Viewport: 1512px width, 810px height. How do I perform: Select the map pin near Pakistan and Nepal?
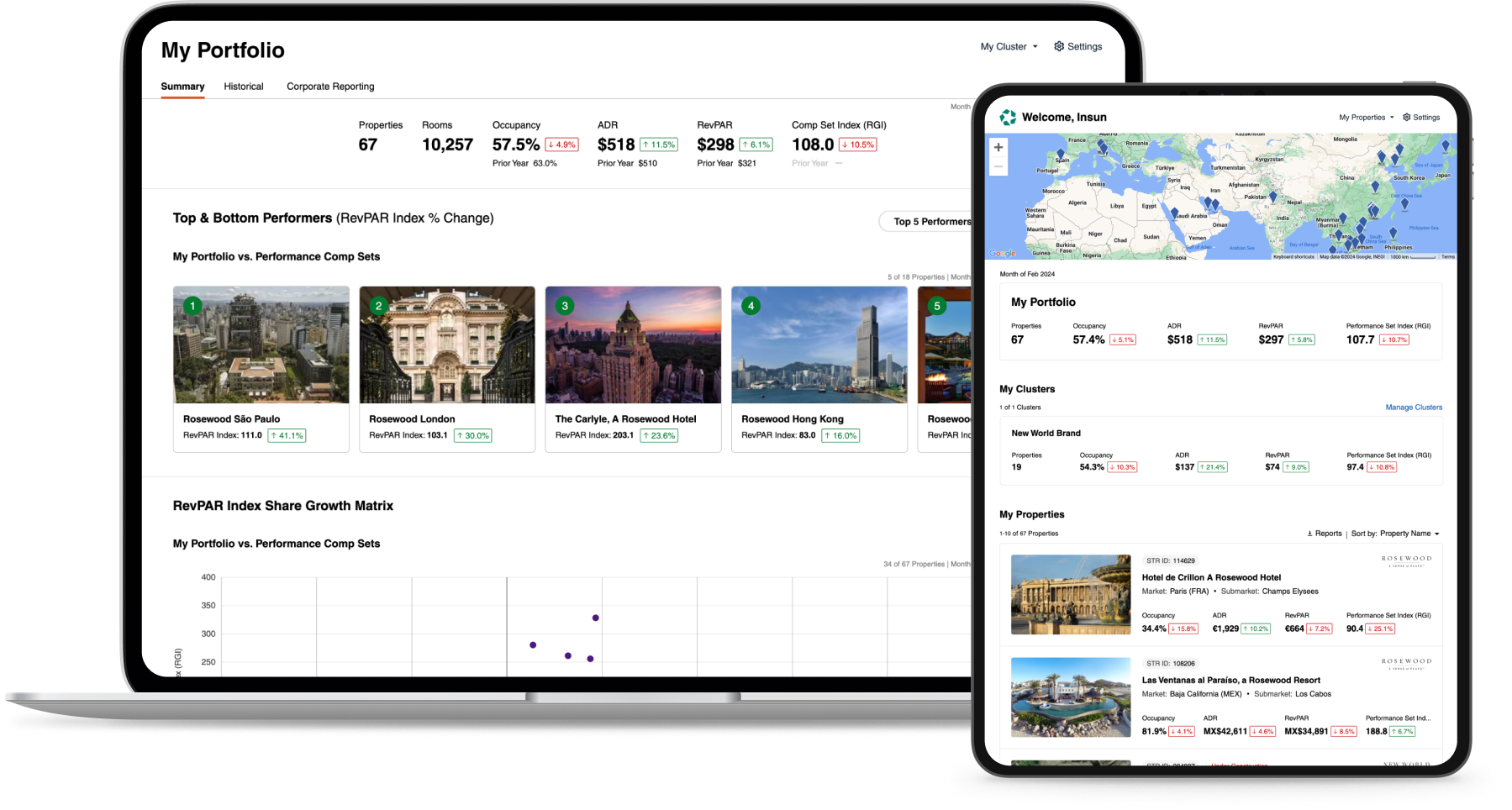[1272, 197]
